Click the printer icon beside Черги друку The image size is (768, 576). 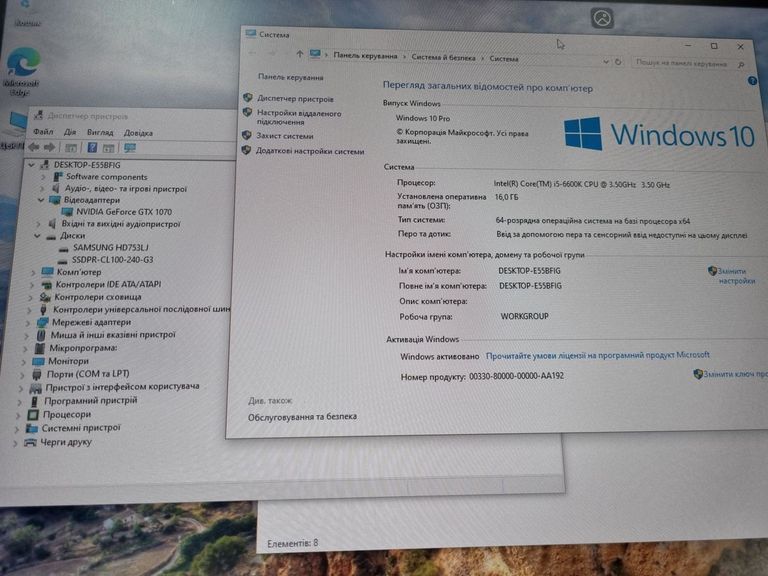[x=30, y=442]
